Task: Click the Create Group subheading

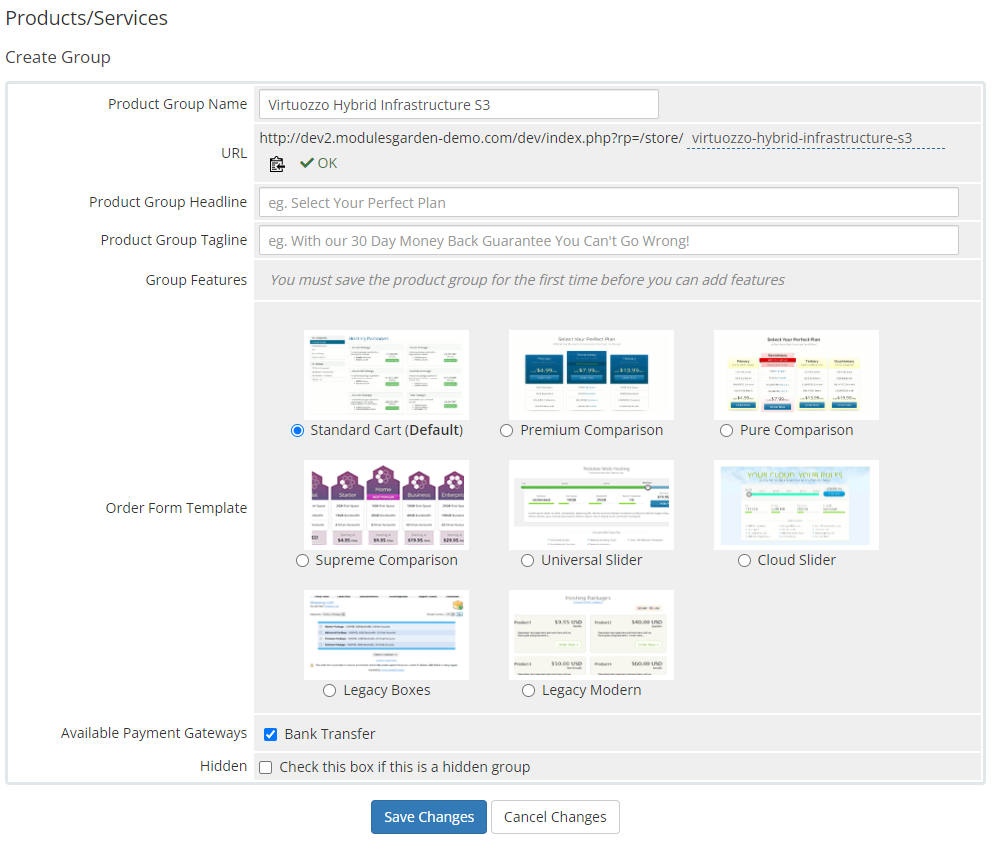Action: point(58,57)
